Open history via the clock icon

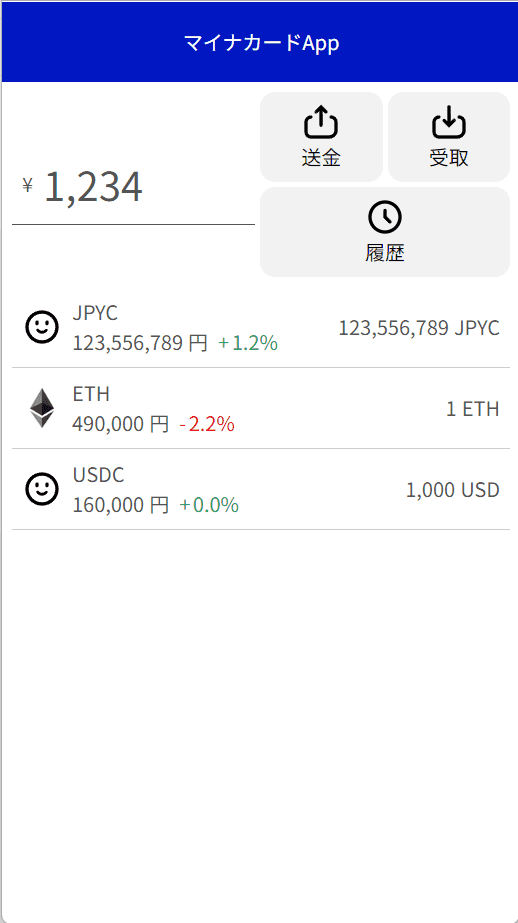coord(385,217)
